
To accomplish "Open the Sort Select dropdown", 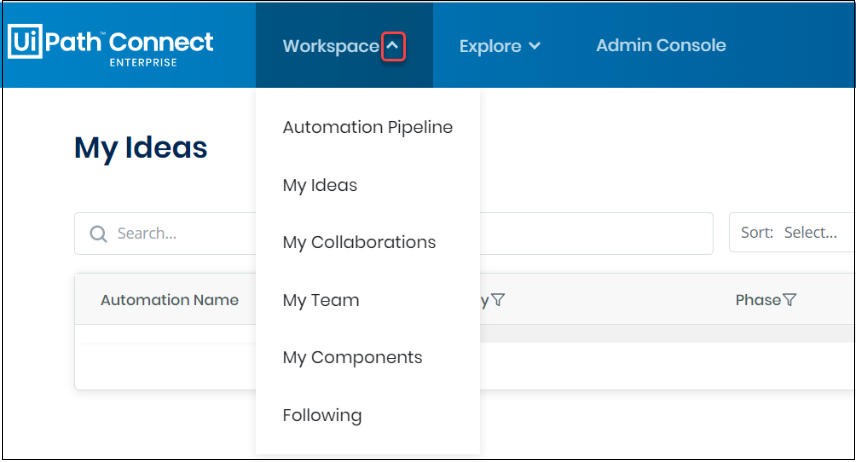I will click(x=790, y=233).
